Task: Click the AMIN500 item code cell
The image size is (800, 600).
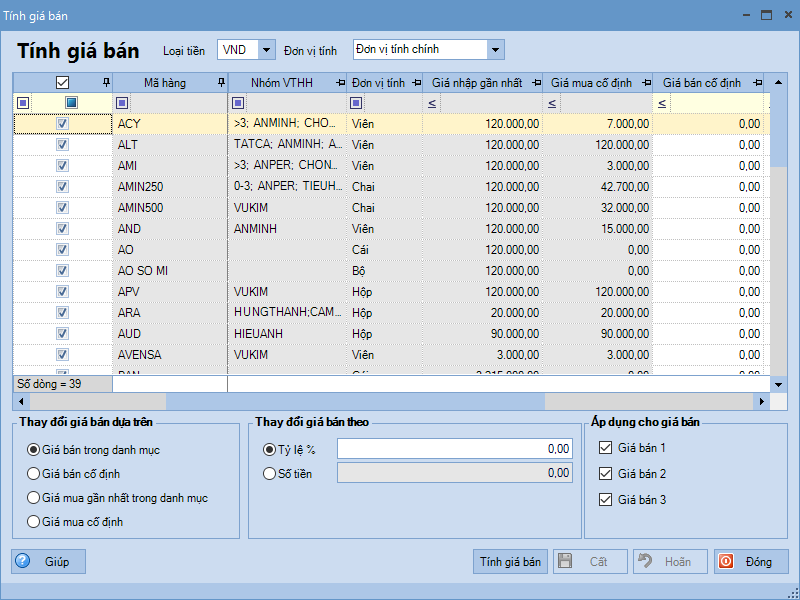Action: coord(170,208)
